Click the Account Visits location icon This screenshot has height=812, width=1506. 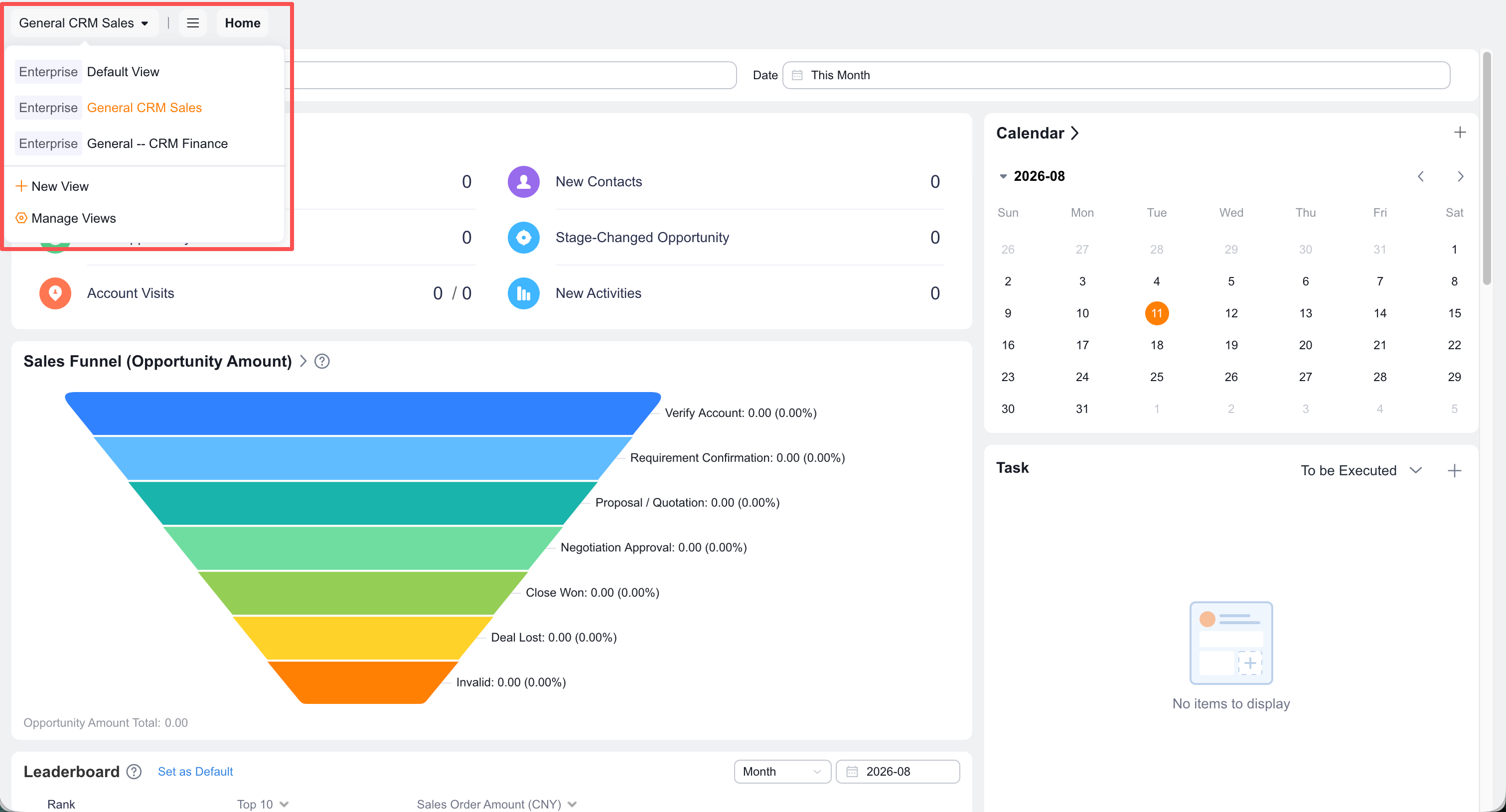coord(55,293)
